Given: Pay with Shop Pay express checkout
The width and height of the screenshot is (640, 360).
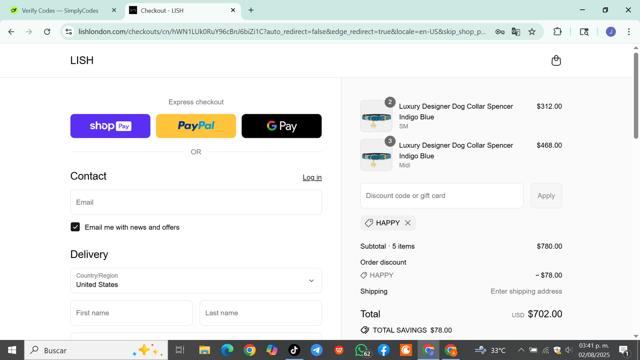Looking at the screenshot, I should (x=110, y=126).
